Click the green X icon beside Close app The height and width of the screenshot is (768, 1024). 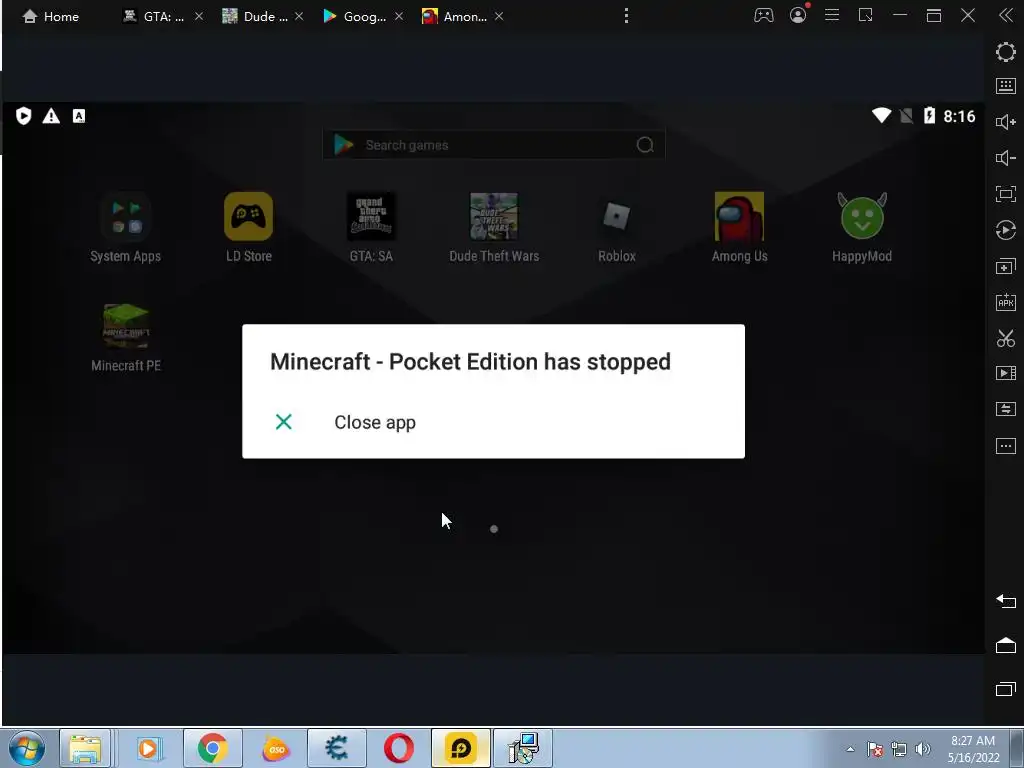[283, 422]
